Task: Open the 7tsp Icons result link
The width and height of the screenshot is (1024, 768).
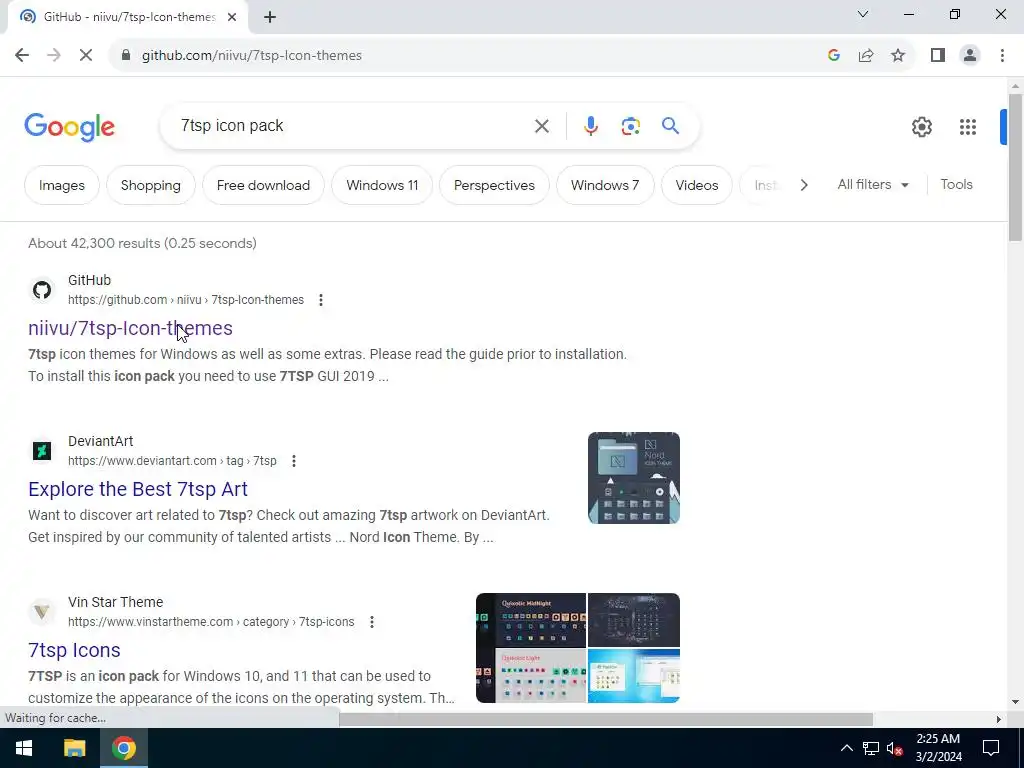Action: pyautogui.click(x=74, y=650)
